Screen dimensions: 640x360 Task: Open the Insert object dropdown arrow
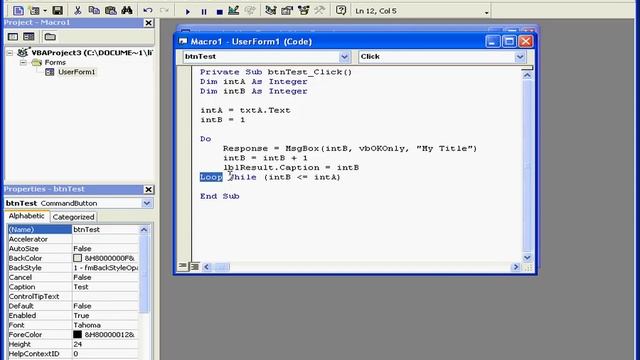(x=45, y=11)
